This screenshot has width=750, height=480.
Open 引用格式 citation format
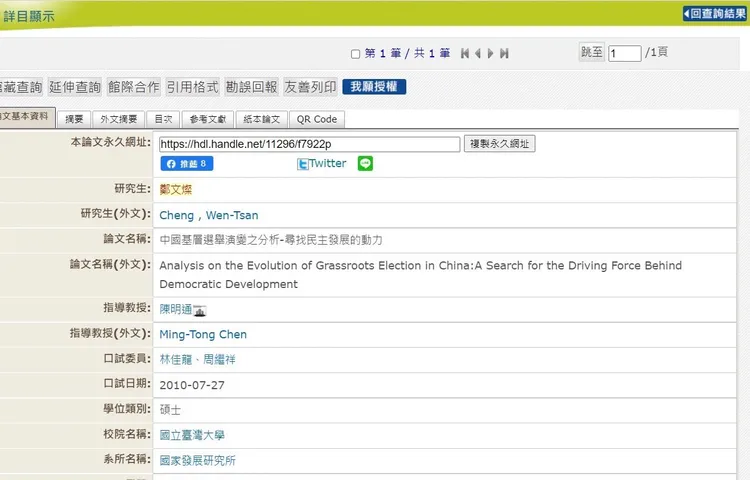pyautogui.click(x=192, y=87)
